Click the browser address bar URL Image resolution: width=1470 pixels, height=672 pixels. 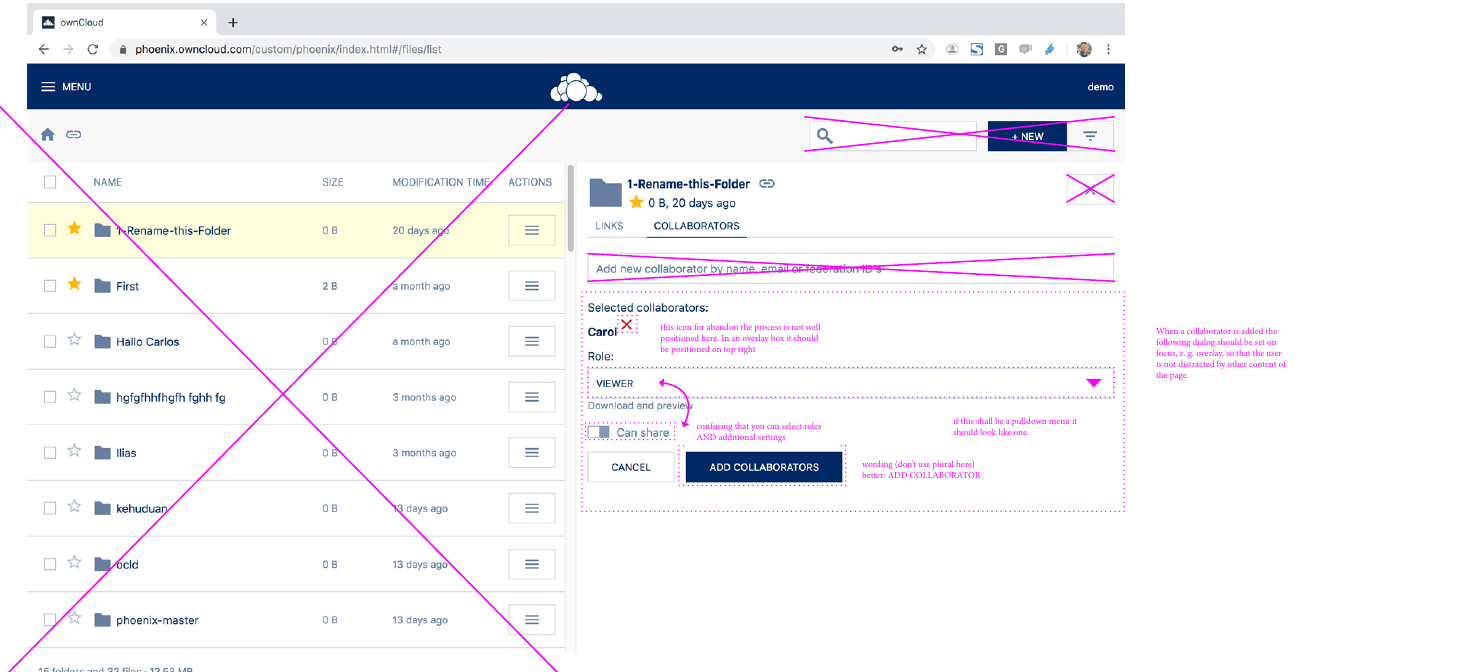click(x=289, y=49)
